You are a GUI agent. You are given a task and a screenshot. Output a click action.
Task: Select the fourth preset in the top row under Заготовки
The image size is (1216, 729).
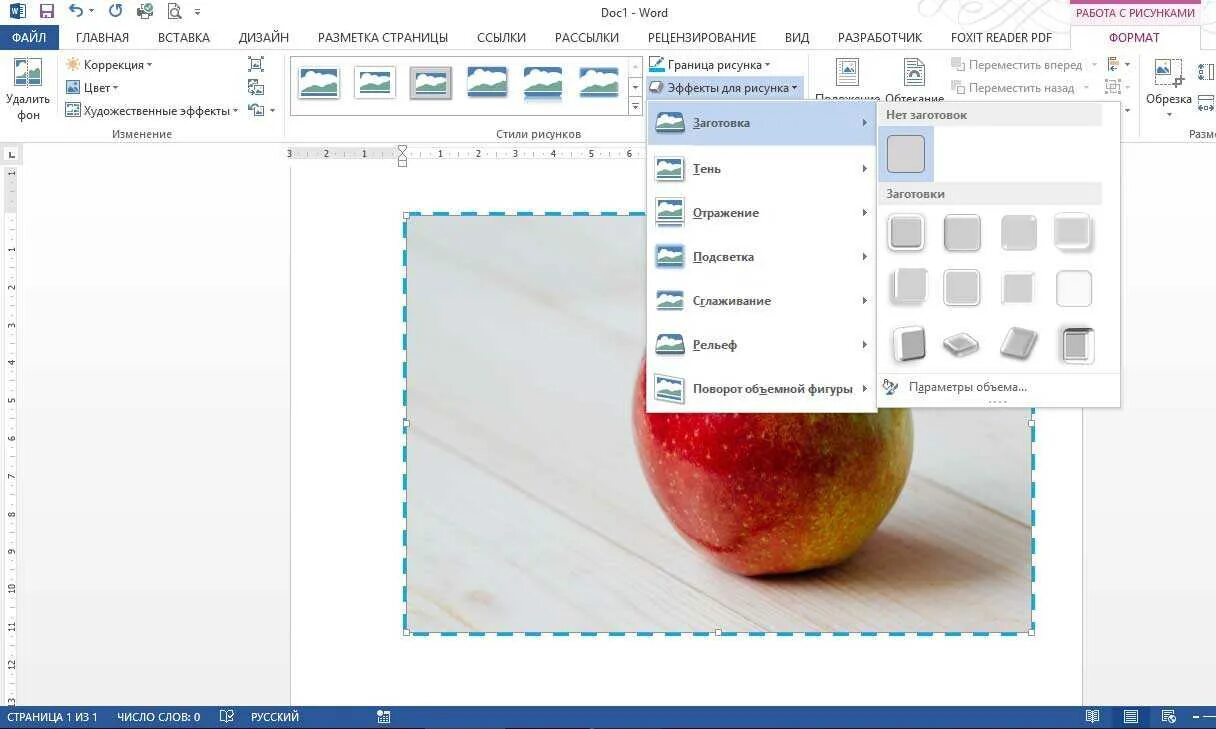click(1074, 233)
